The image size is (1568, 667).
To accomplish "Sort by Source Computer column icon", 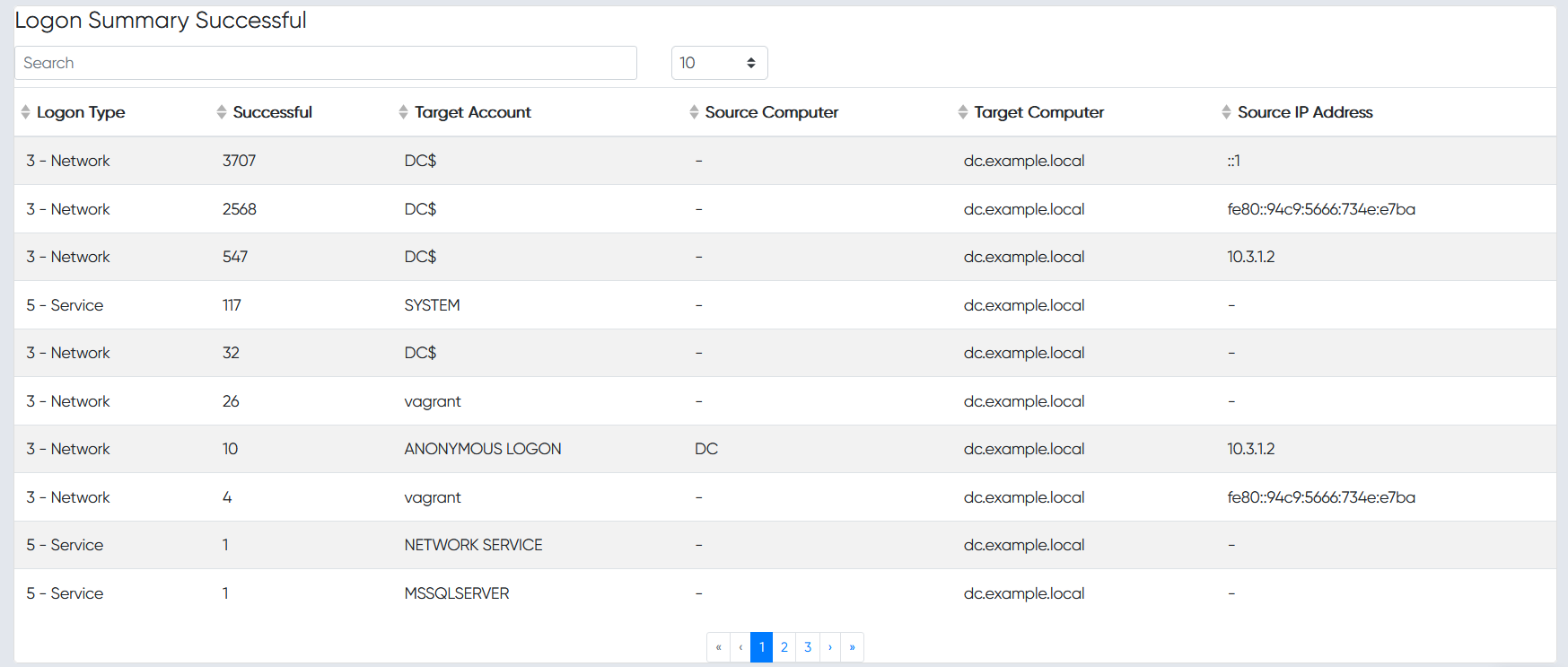I will (x=694, y=112).
